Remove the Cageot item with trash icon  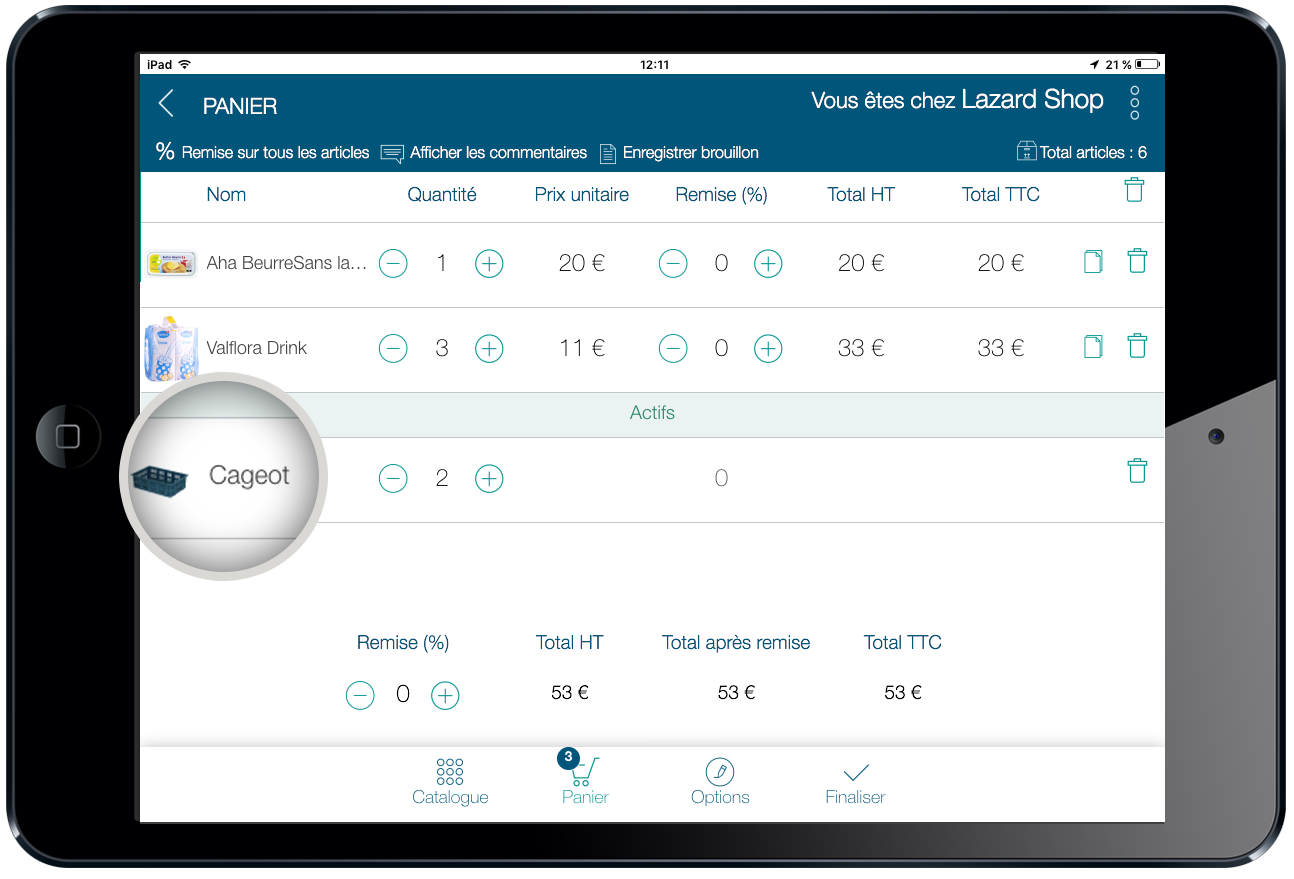coord(1136,471)
